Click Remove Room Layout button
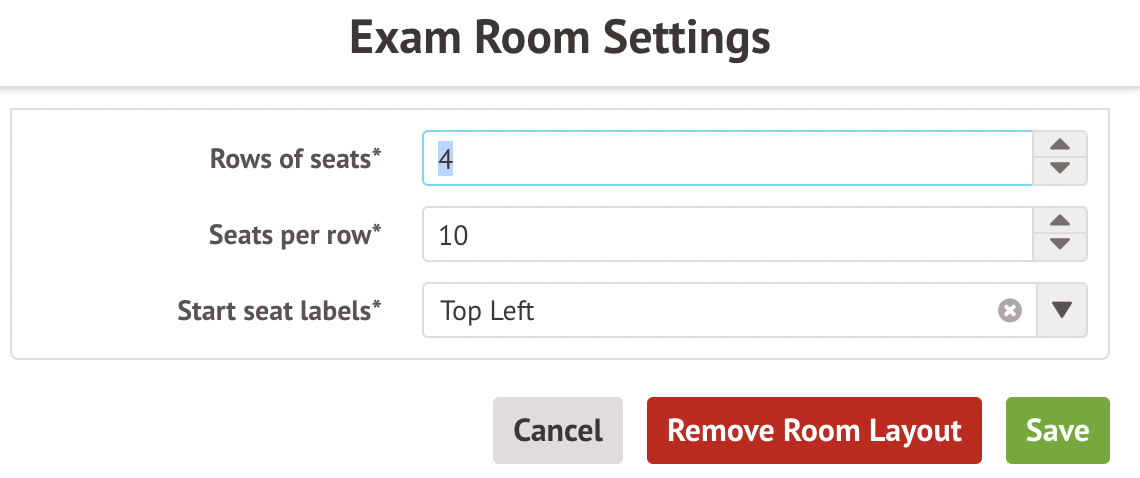Viewport: 1140px width, 478px height. pos(814,431)
